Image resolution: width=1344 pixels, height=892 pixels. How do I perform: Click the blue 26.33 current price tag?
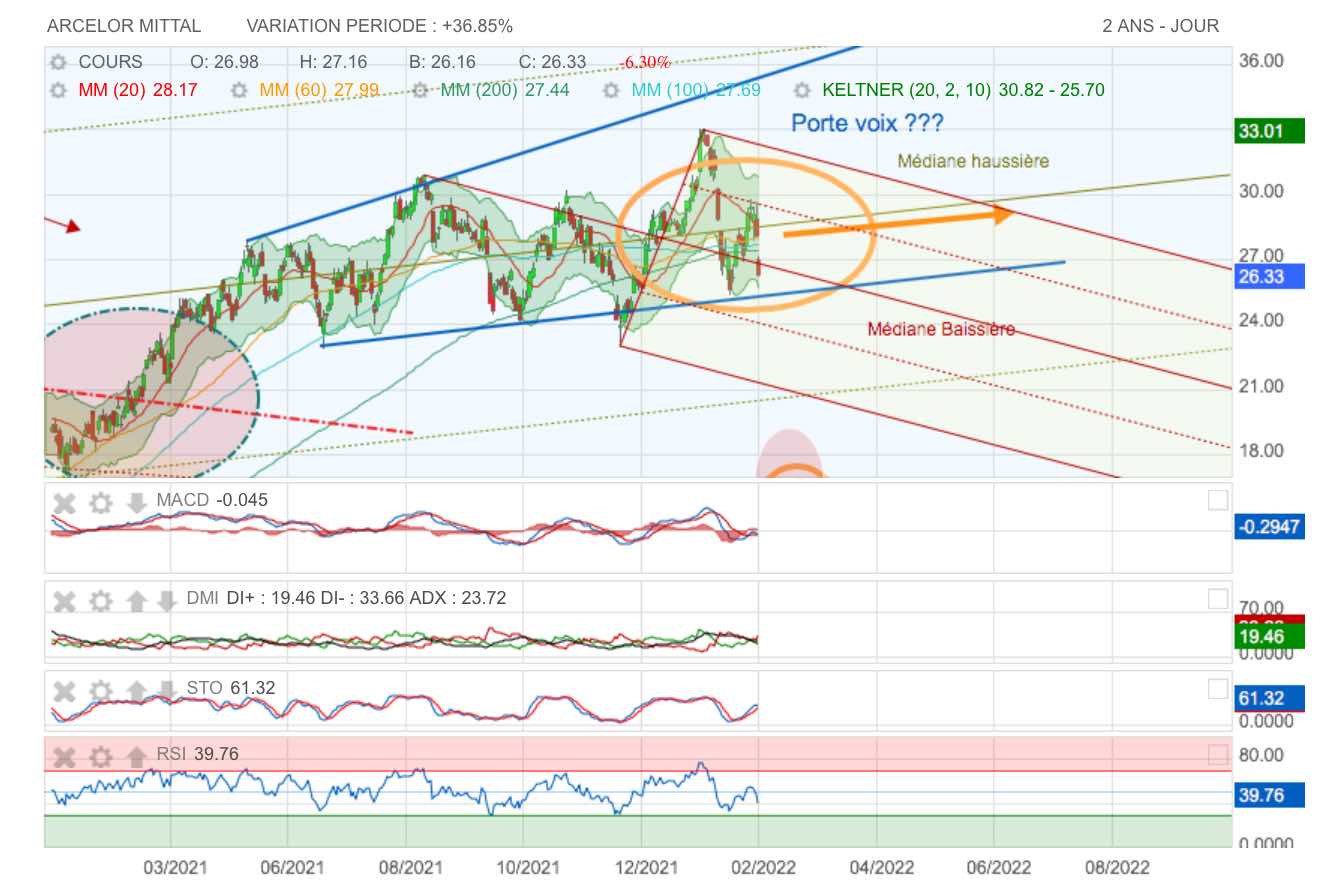tap(1270, 276)
